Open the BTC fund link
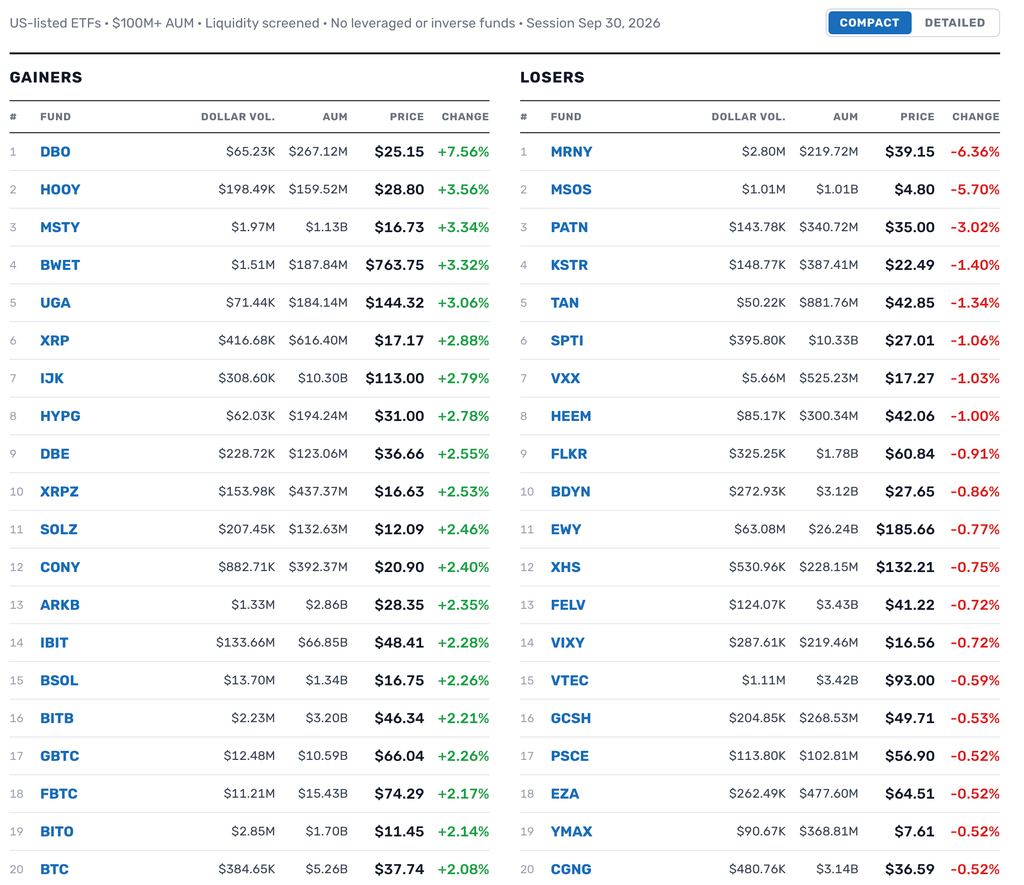The height and width of the screenshot is (885, 1024). point(54,869)
